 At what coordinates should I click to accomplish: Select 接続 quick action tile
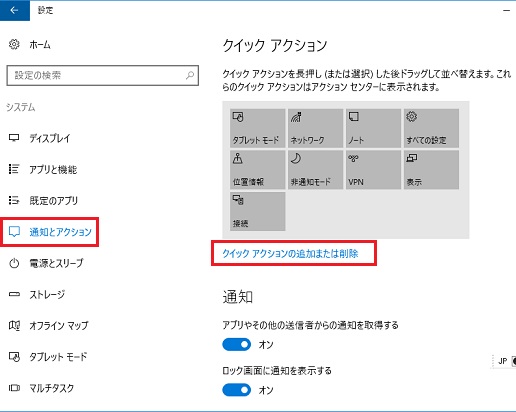[257, 211]
